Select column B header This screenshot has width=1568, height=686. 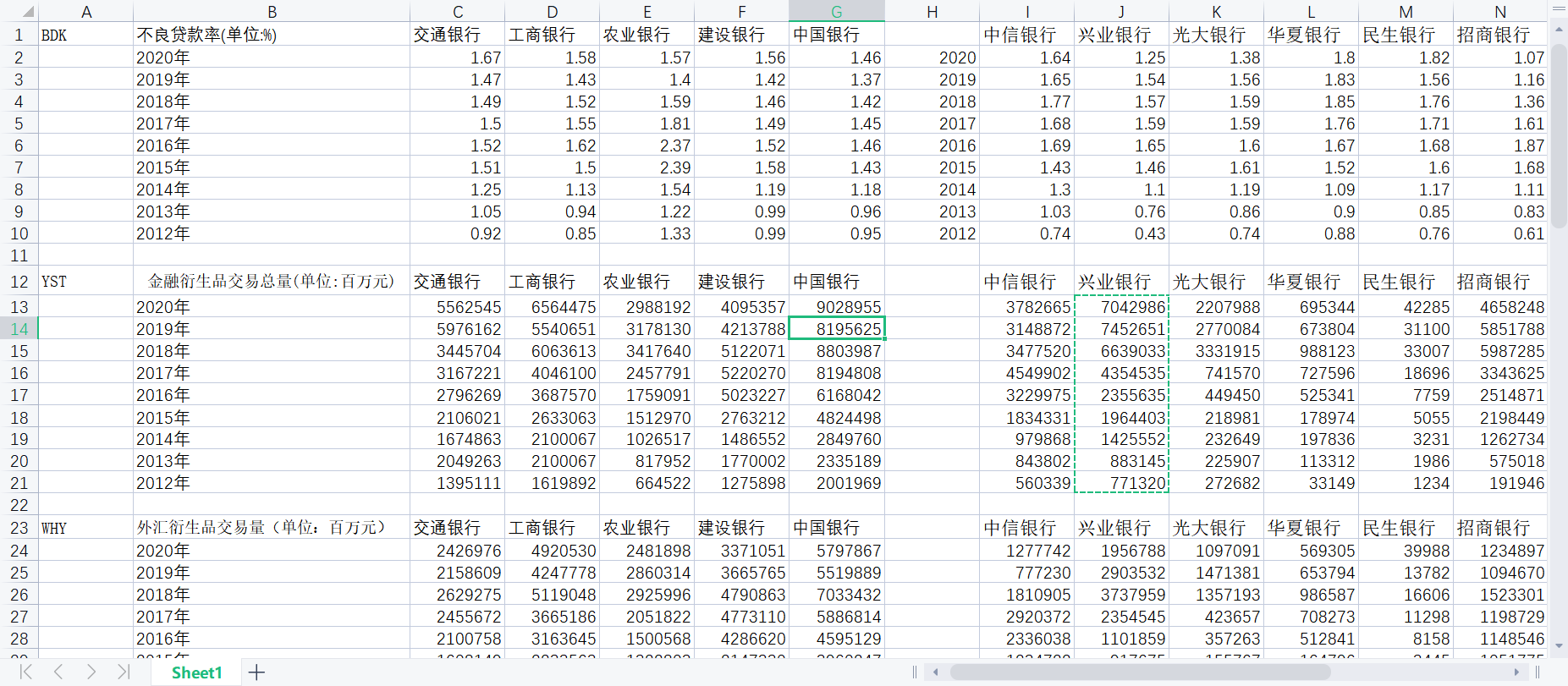point(272,11)
